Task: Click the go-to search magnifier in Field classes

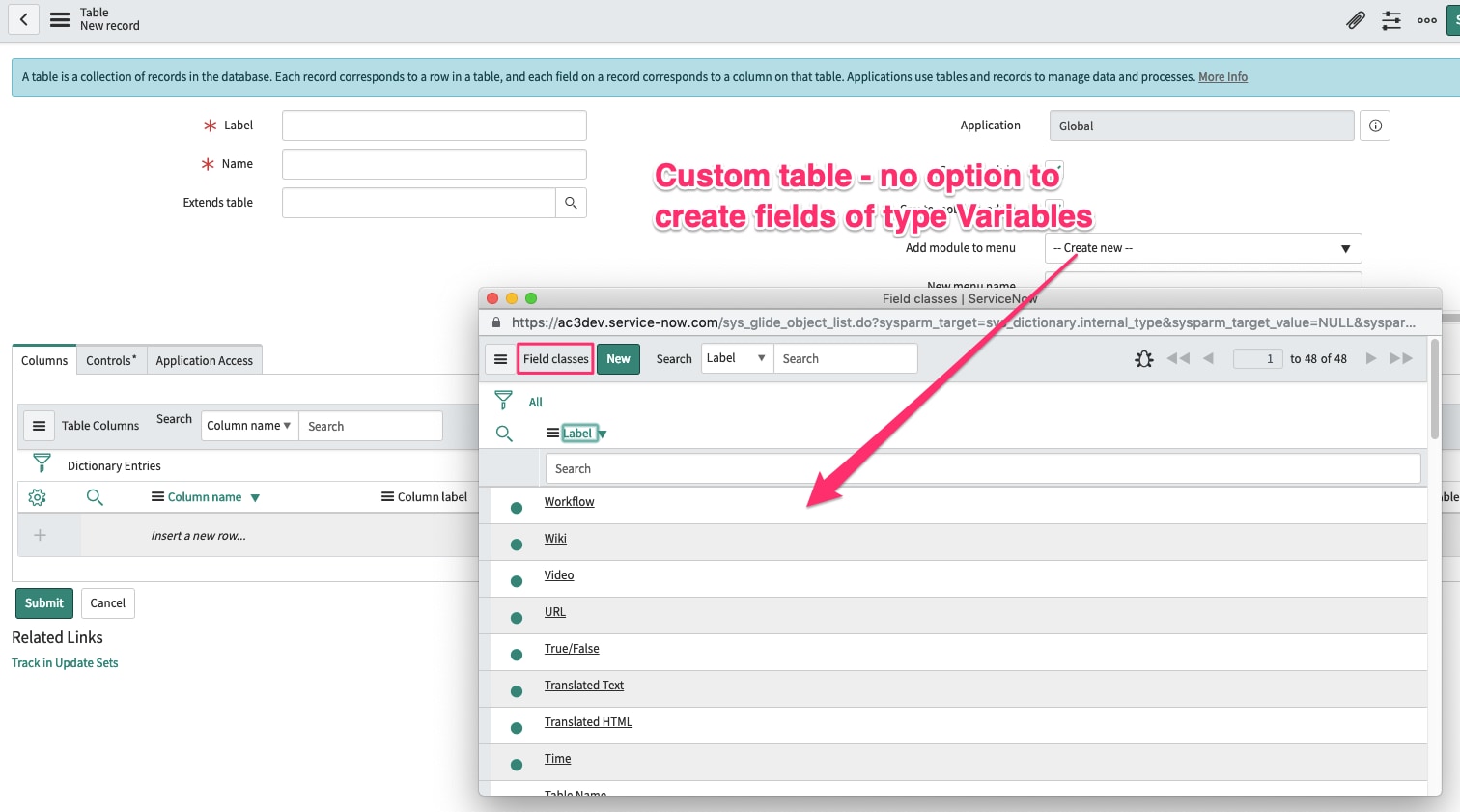Action: [x=503, y=433]
